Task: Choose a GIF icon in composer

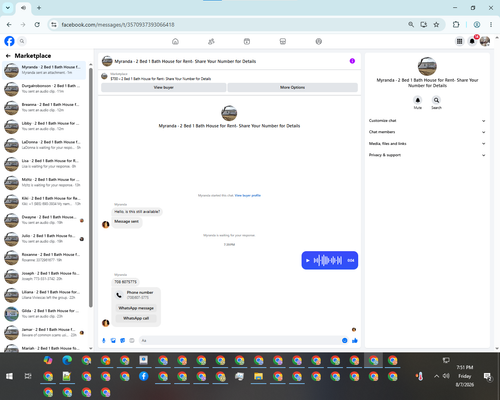Action: tap(132, 340)
